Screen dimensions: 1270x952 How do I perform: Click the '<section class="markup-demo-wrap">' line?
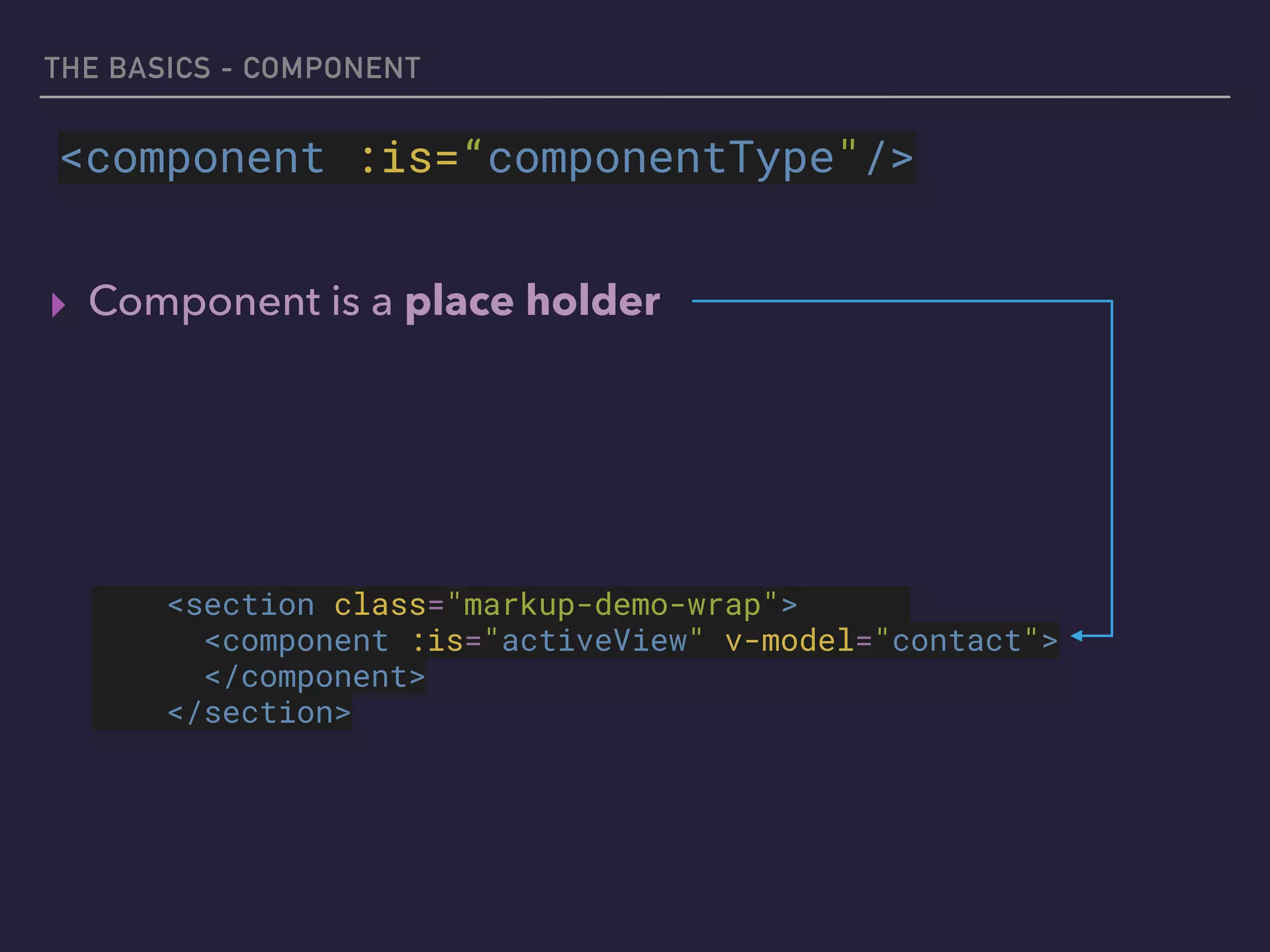482,605
